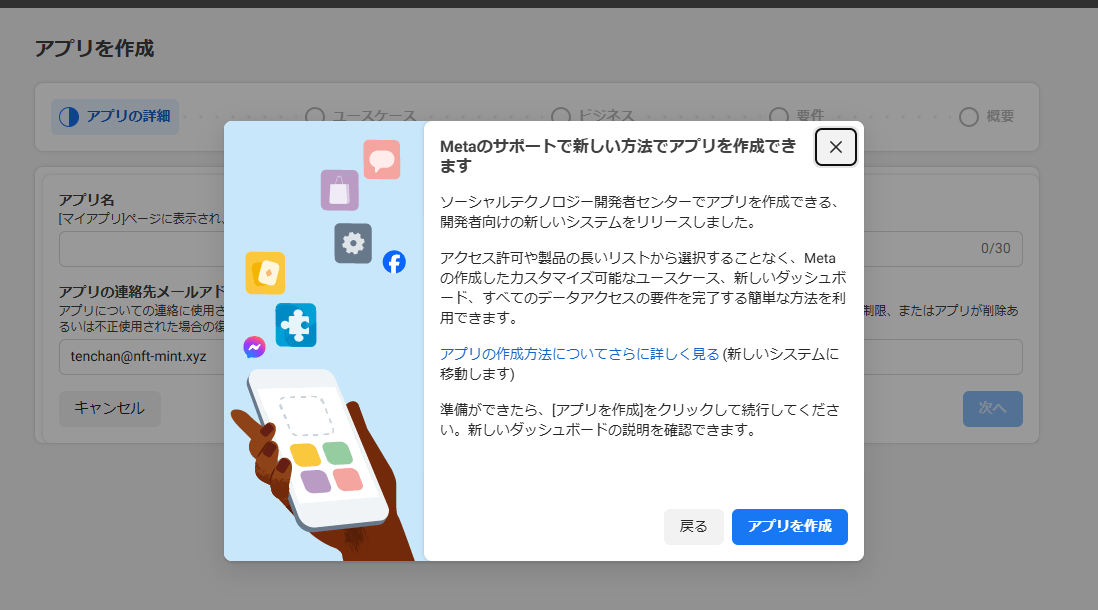Click the blue Facebook logo icon
Viewport: 1098px width, 610px height.
(x=394, y=262)
